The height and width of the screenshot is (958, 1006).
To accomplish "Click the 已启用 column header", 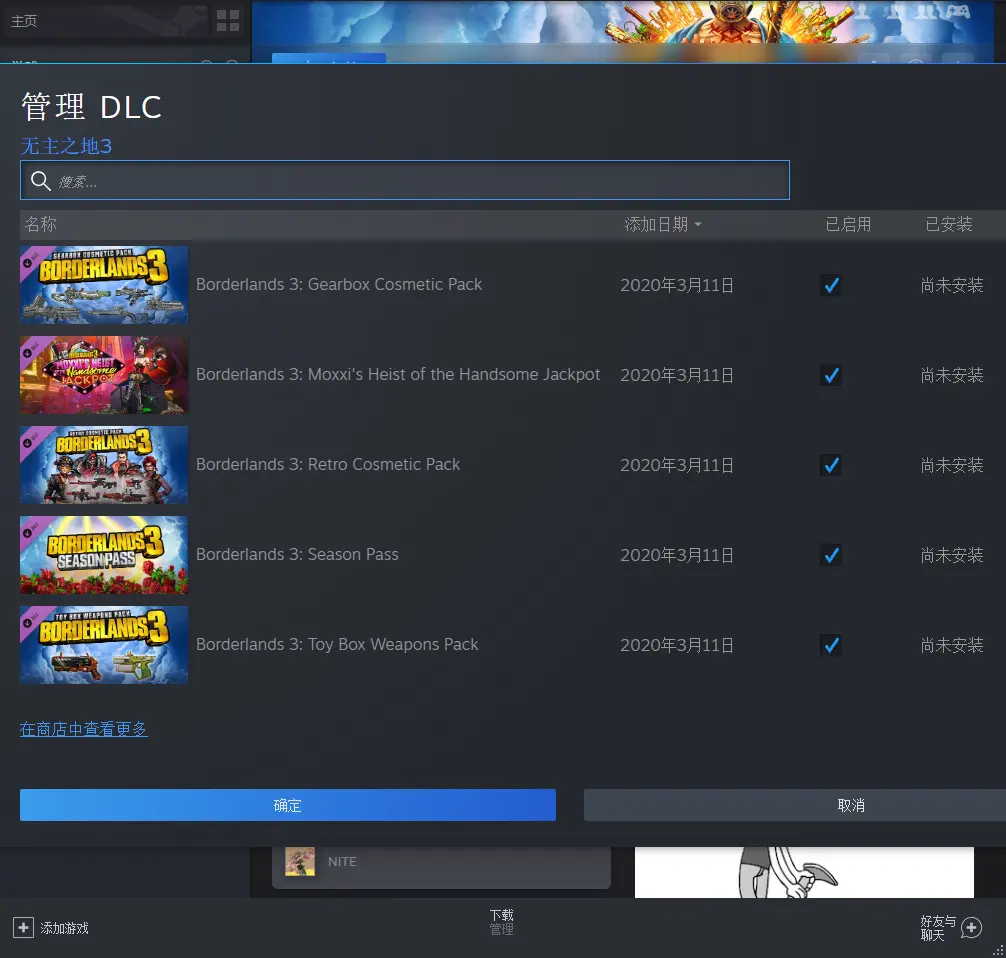I will pos(848,224).
